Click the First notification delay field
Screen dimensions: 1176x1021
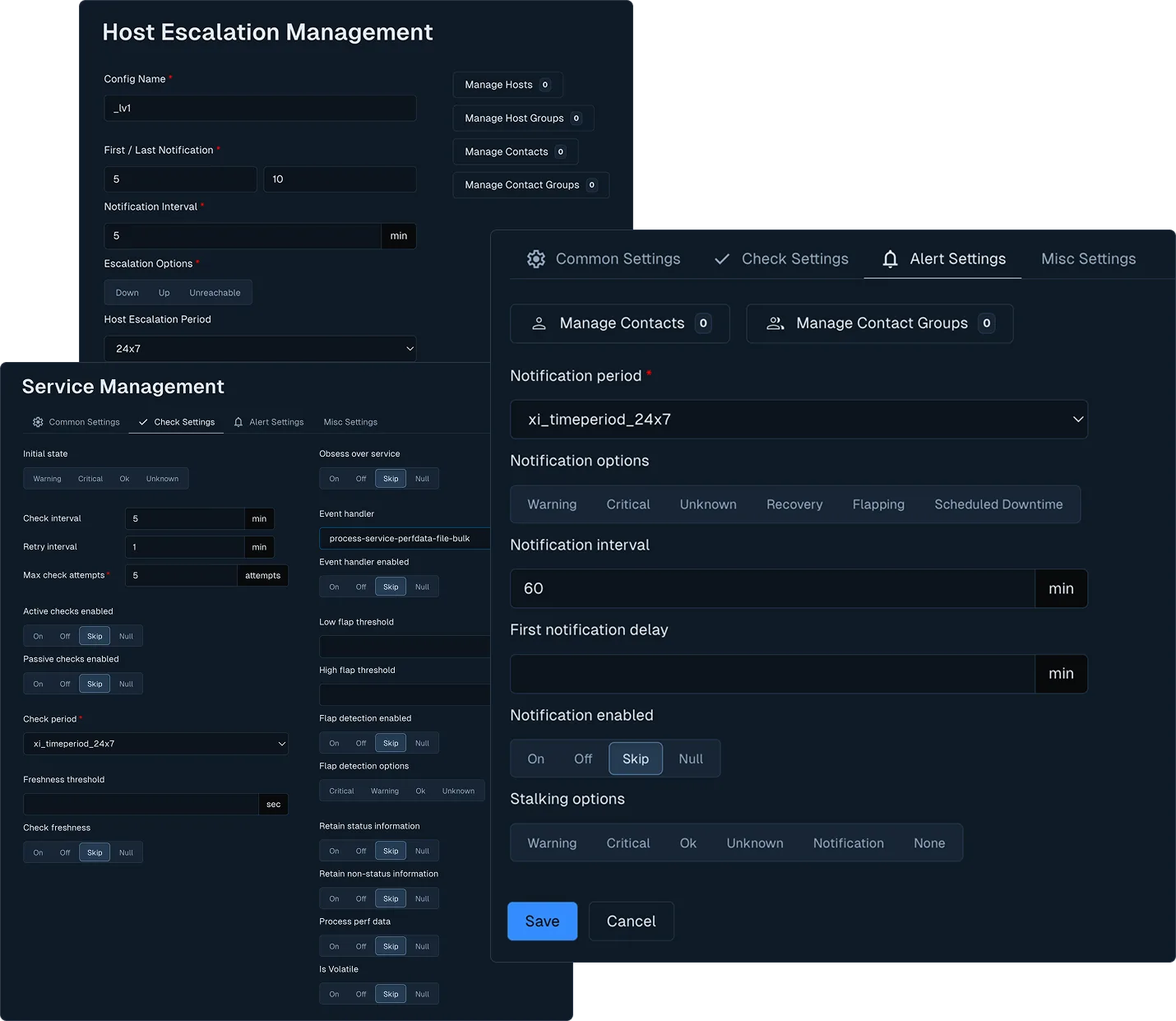(x=772, y=674)
